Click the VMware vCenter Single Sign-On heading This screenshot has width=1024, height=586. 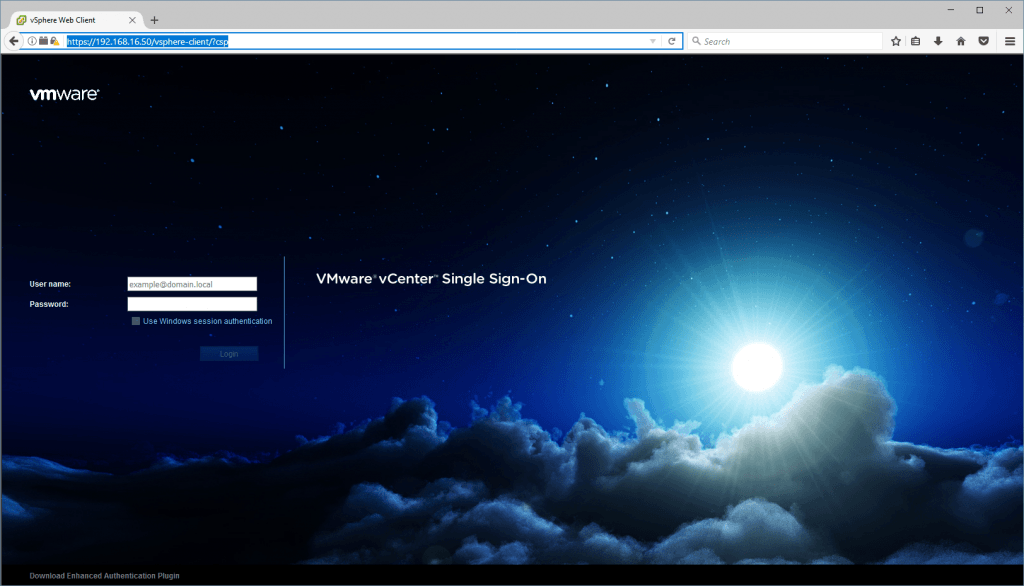[x=431, y=279]
